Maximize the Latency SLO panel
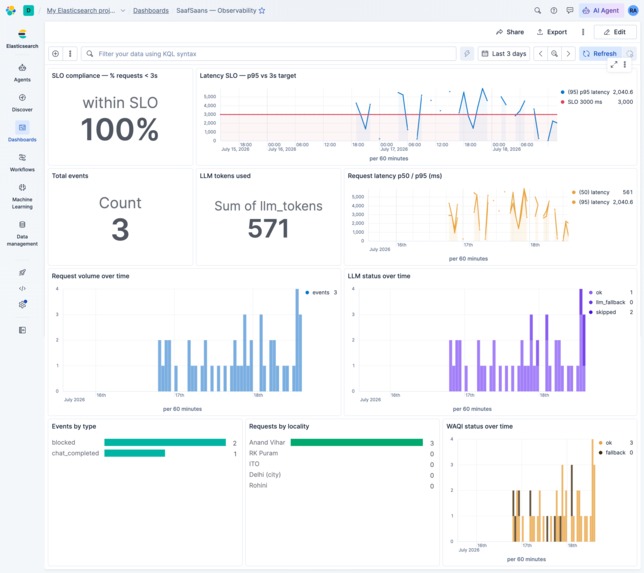Screen dimensions: 644x573 614,64
